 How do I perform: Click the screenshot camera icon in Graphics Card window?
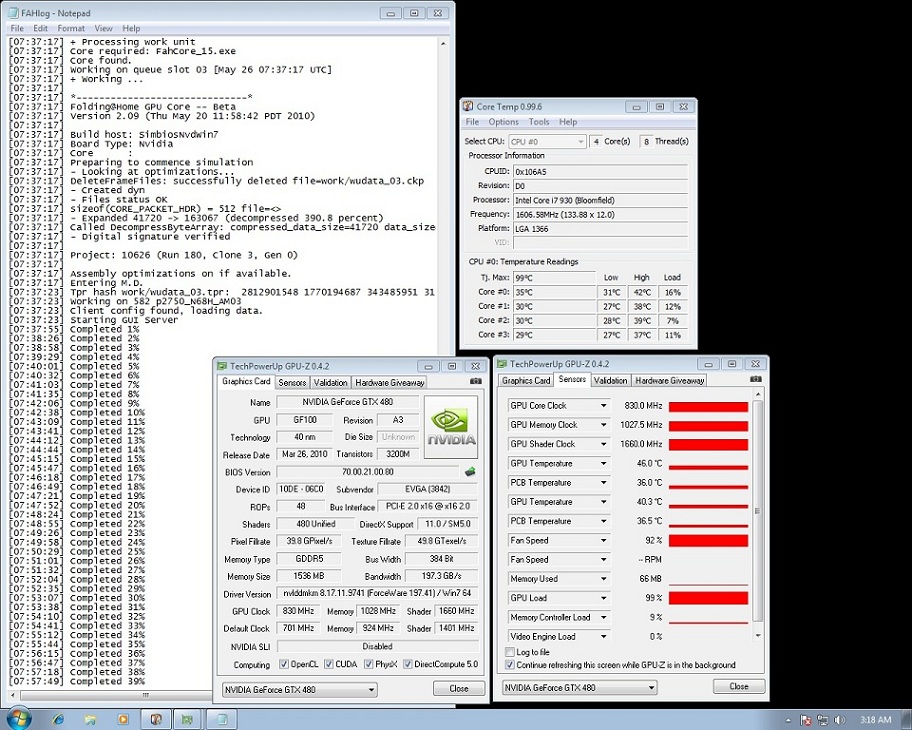tap(475, 381)
